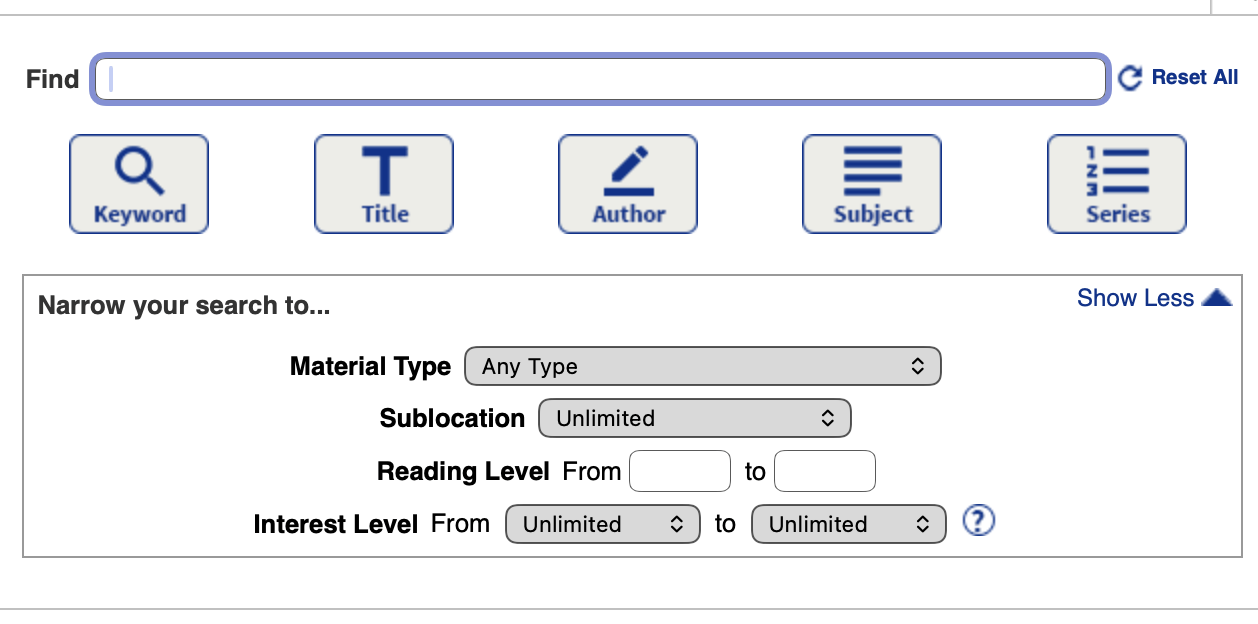
Task: Search by Subject lines icon
Action: click(872, 170)
